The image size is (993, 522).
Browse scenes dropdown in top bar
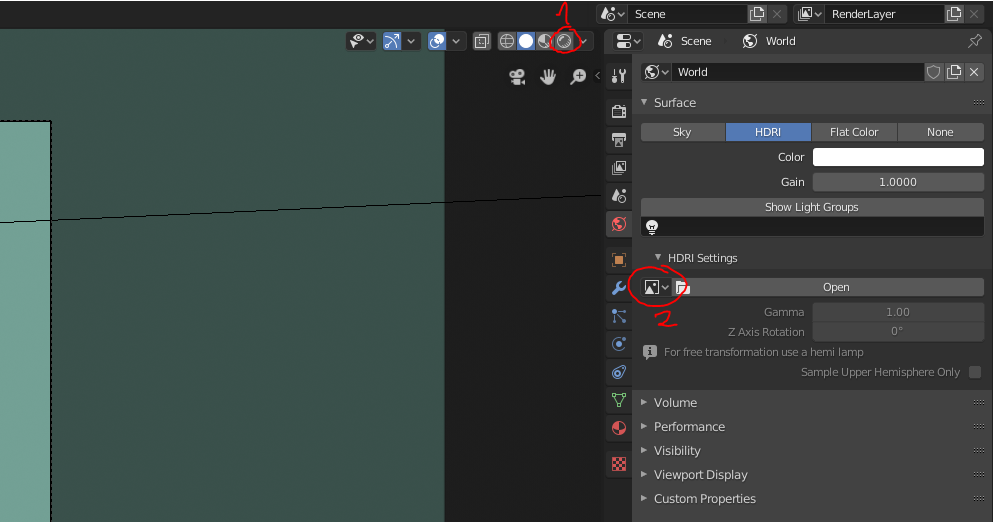coord(612,14)
